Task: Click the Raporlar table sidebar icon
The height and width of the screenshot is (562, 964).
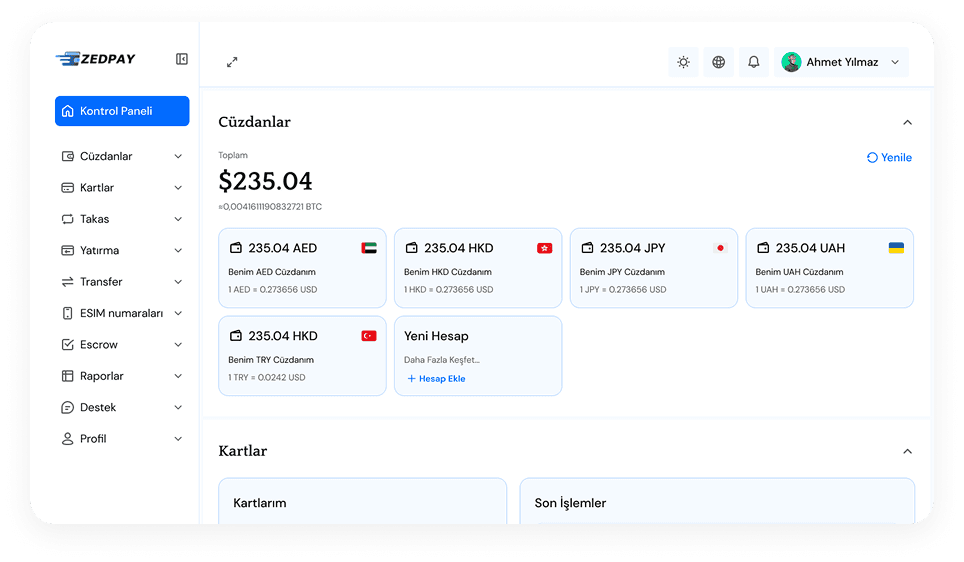Action: coord(68,376)
